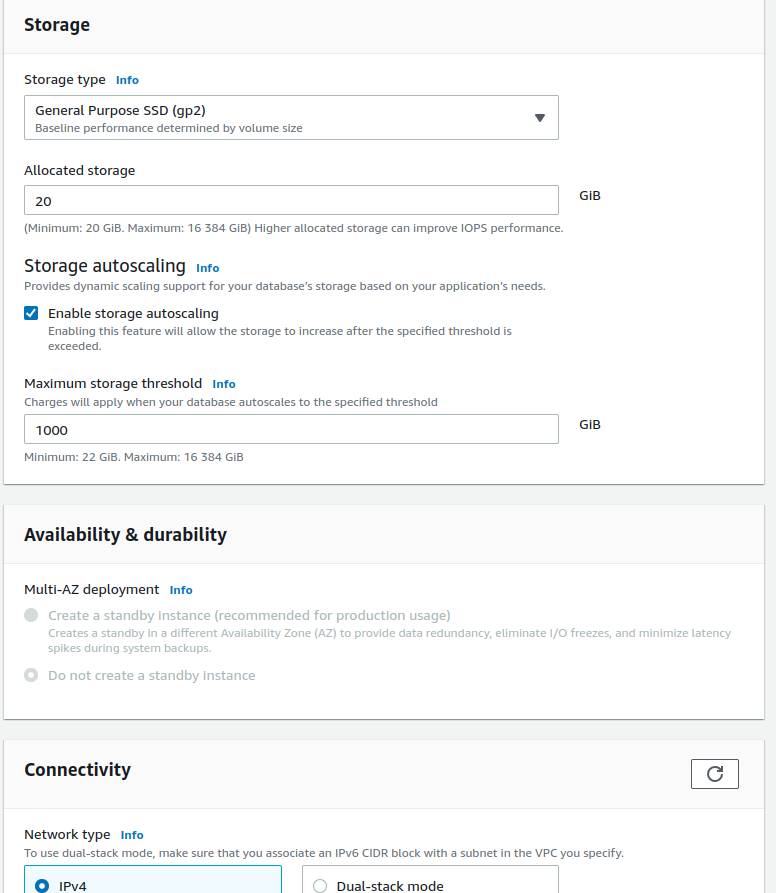Focus the Maximum storage threshold field
This screenshot has height=893, width=776.
click(x=290, y=429)
